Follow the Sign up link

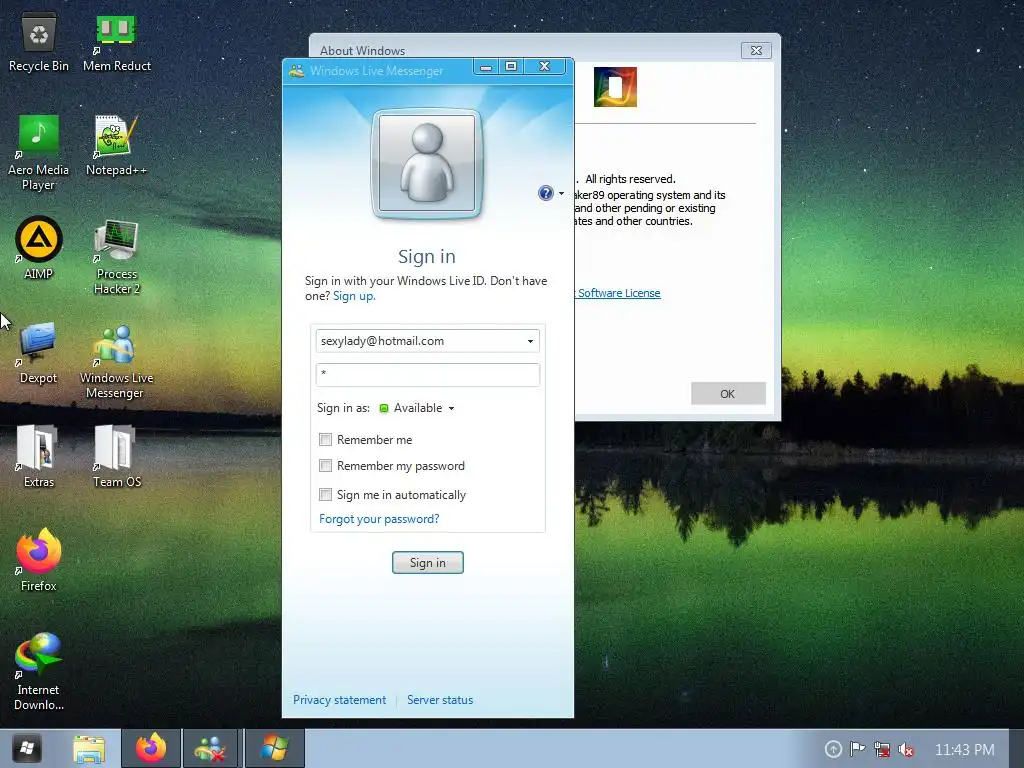coord(354,296)
